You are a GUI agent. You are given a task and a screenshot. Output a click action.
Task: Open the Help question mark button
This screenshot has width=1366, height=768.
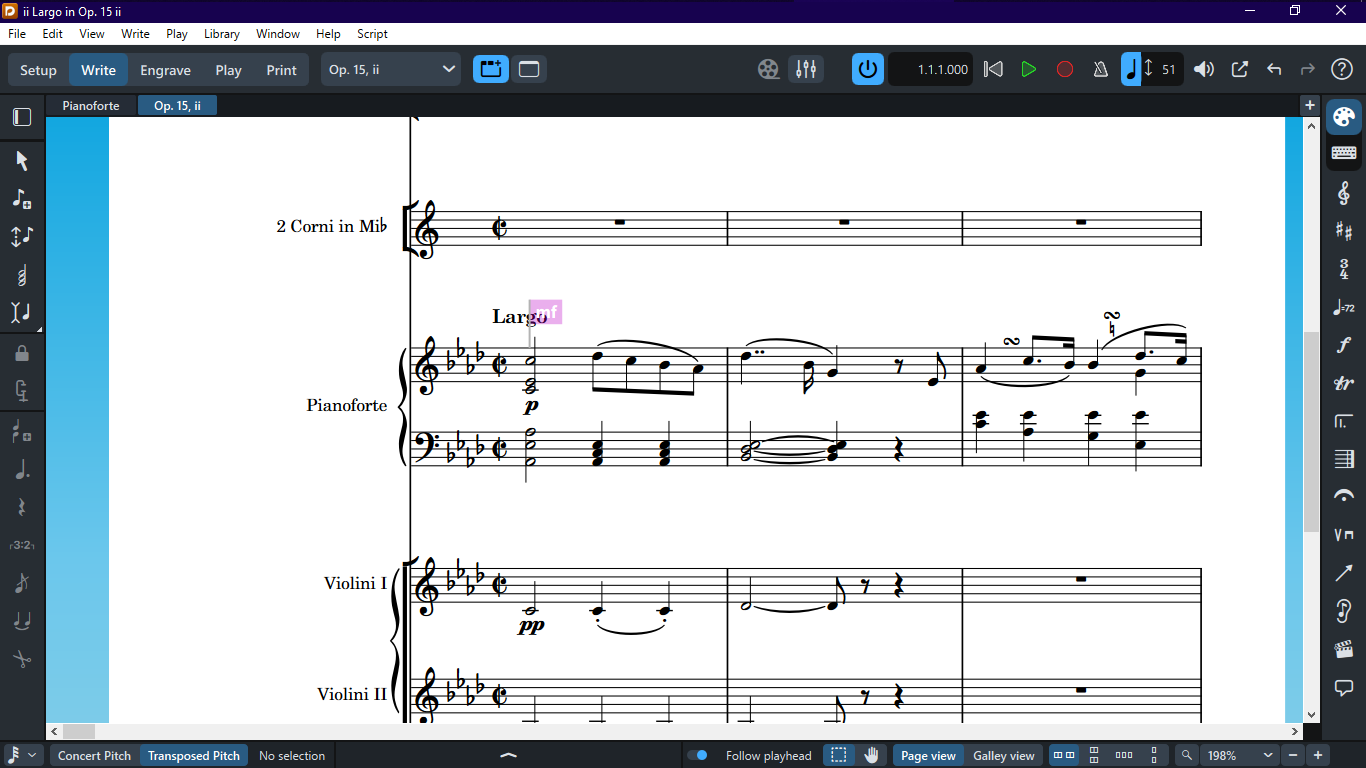pyautogui.click(x=1342, y=69)
